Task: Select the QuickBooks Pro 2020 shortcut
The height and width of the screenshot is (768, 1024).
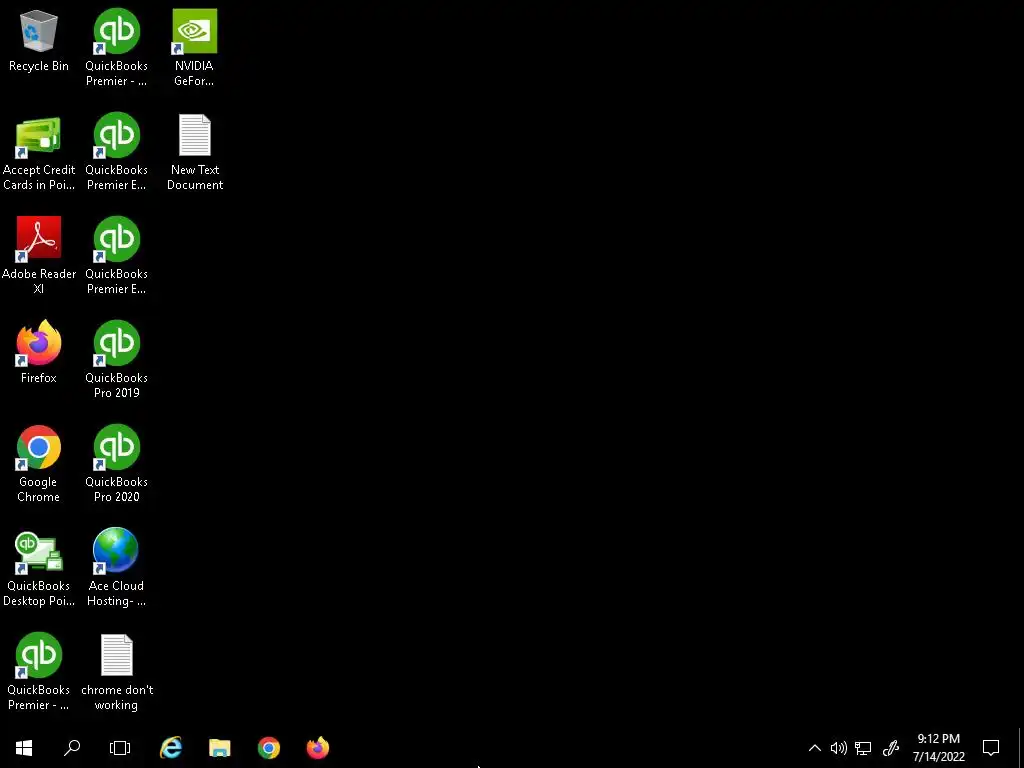Action: click(x=116, y=464)
